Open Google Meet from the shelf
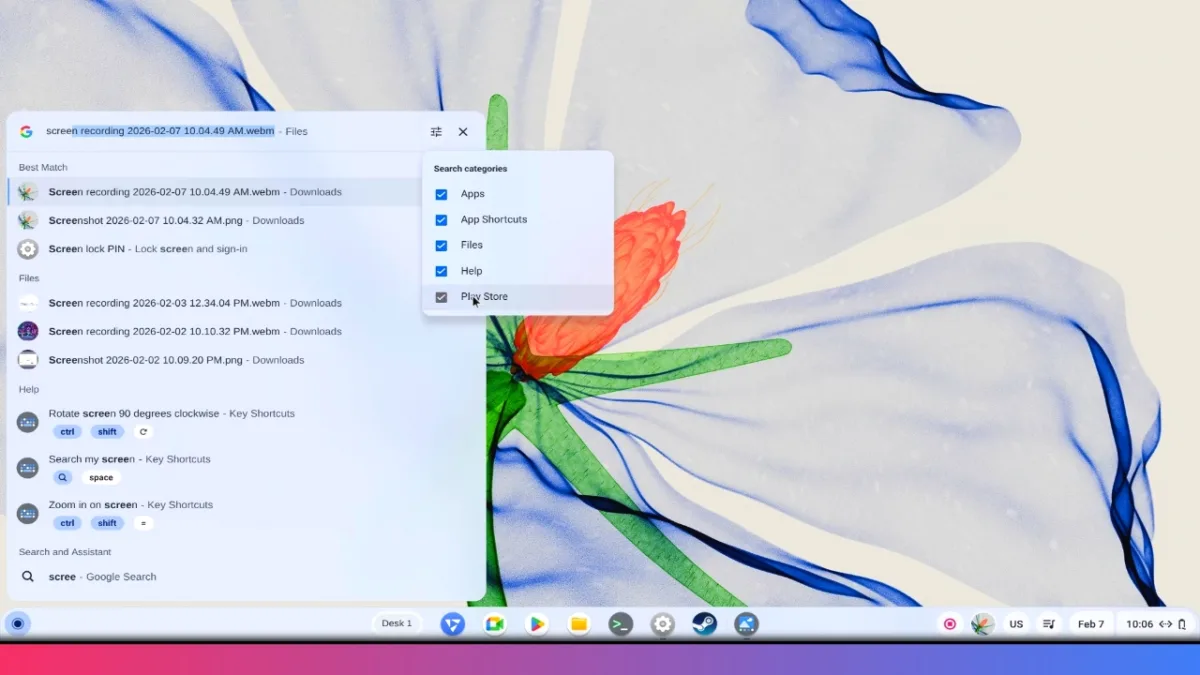This screenshot has height=675, width=1200. (494, 624)
